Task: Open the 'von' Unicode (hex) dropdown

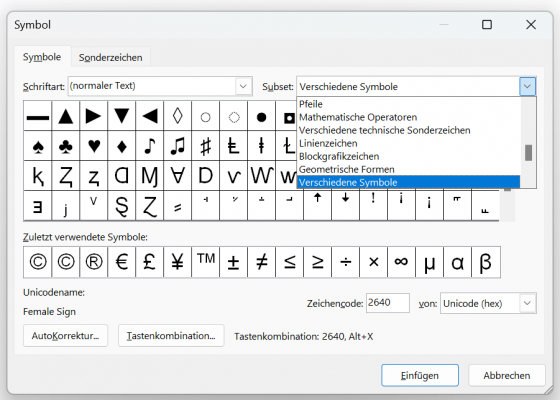Action: point(527,303)
